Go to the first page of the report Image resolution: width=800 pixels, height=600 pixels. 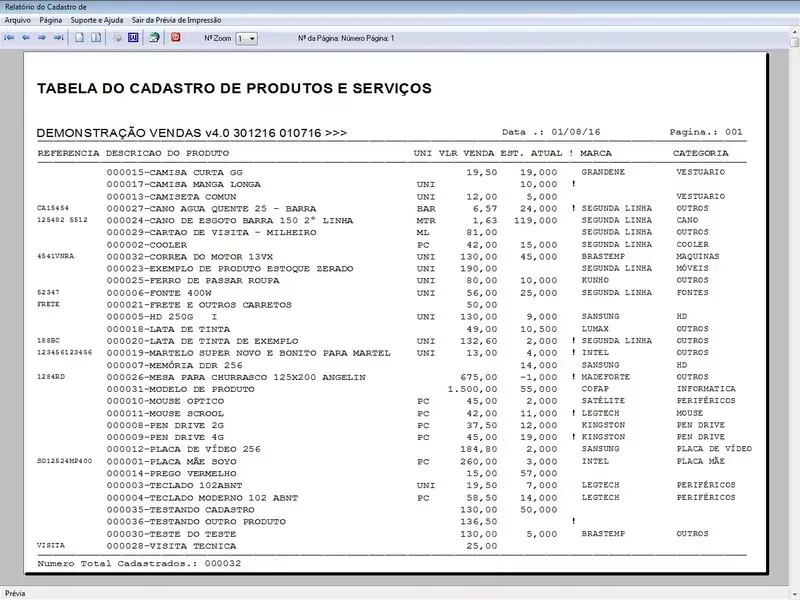[x=10, y=38]
